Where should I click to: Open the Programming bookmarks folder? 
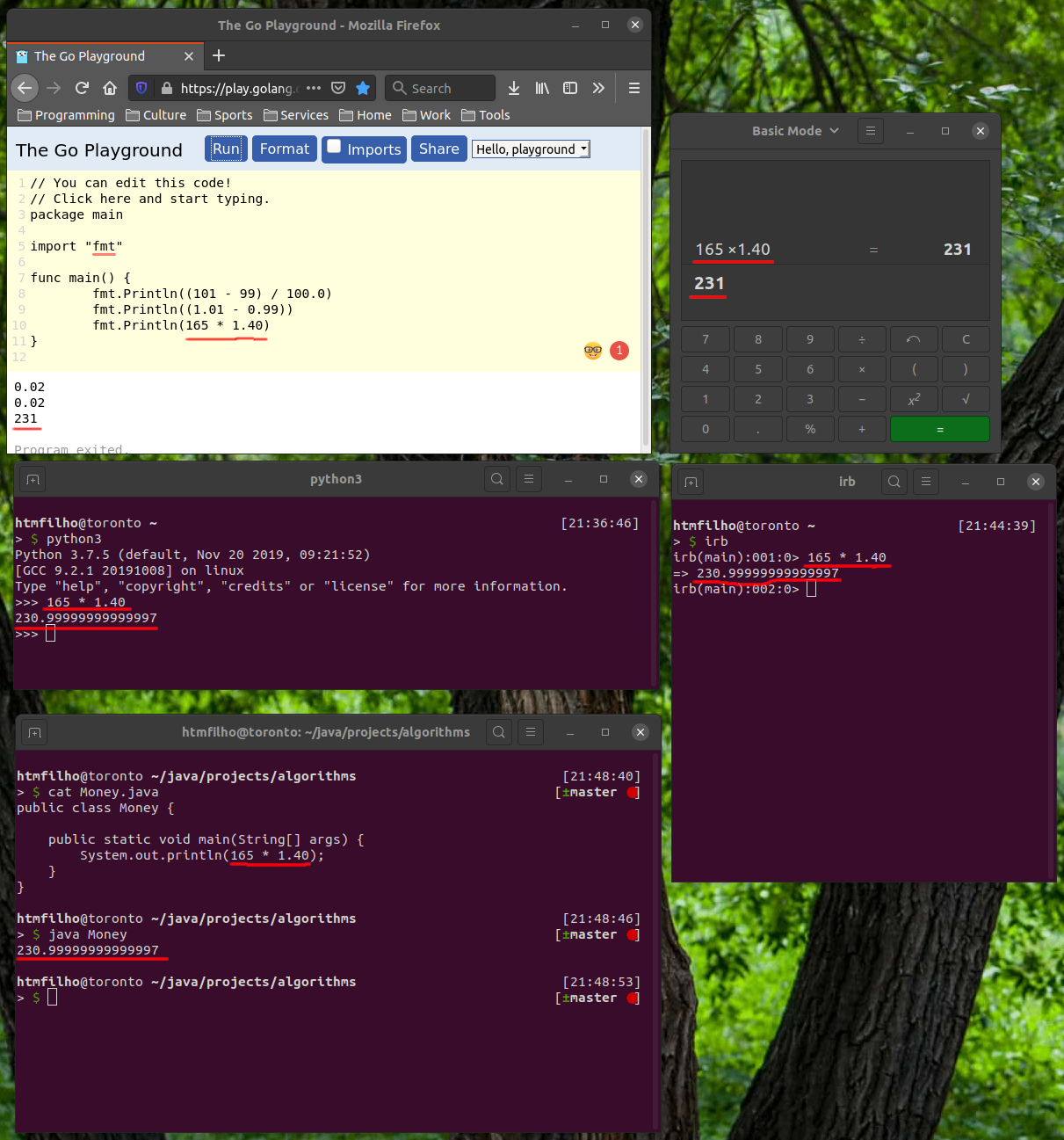[x=66, y=115]
